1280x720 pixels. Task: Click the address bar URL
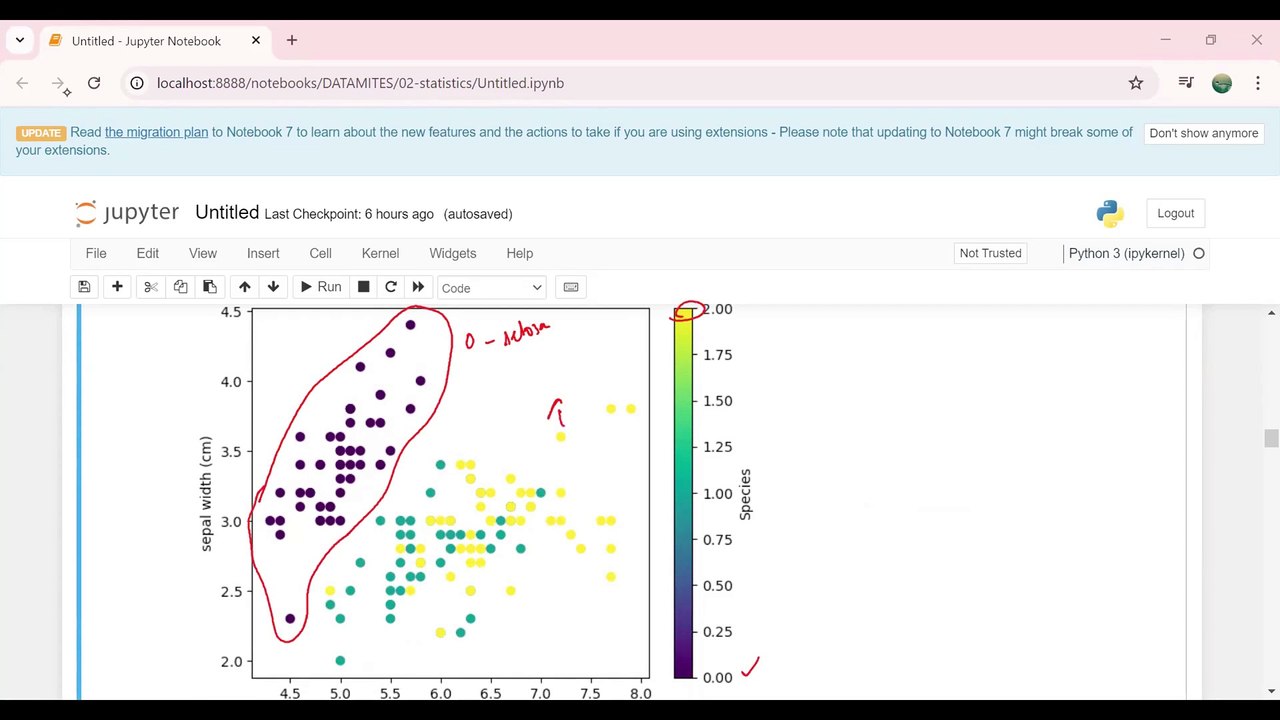coord(360,83)
